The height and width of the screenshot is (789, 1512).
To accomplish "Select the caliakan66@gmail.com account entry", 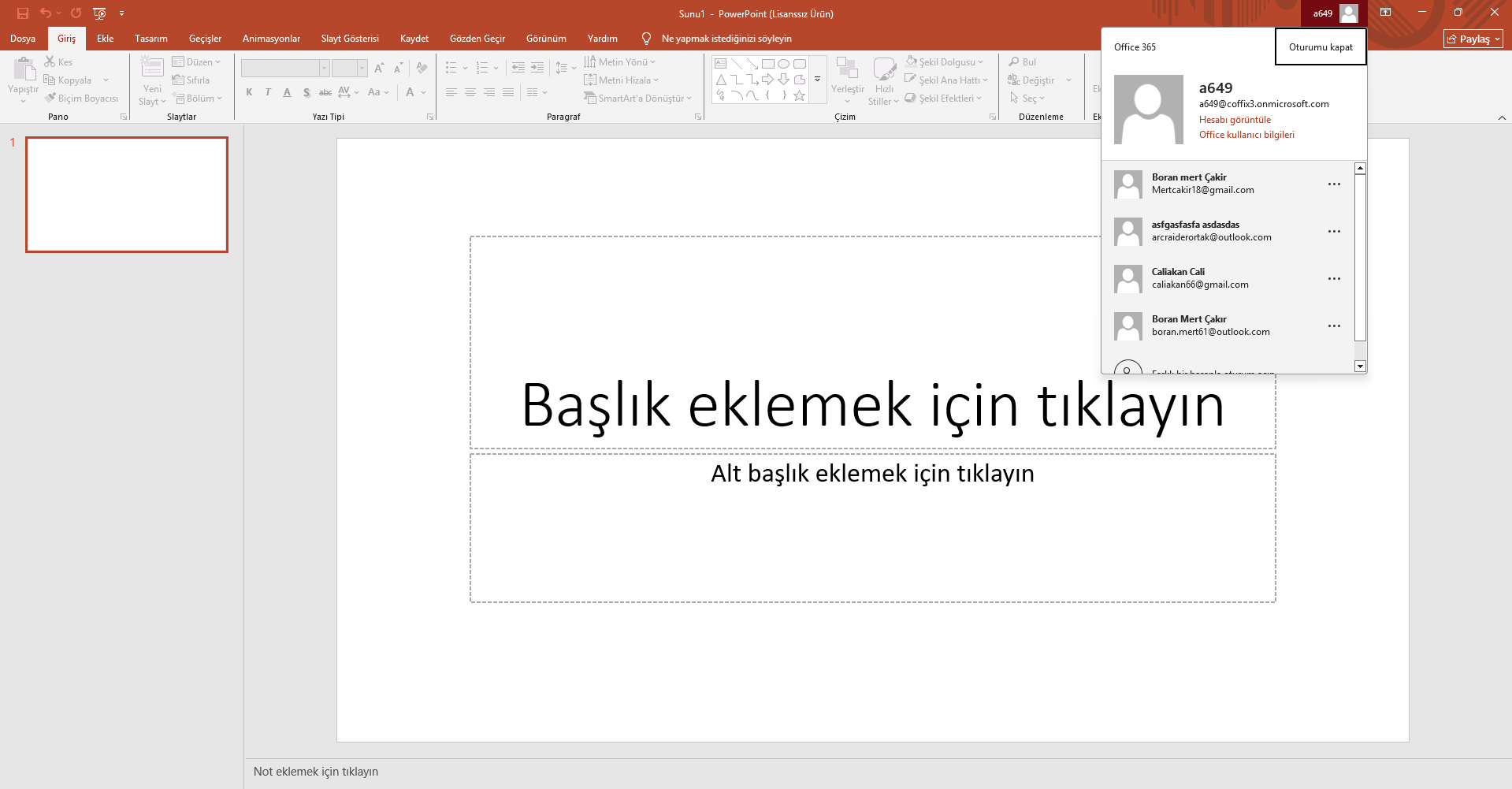I will pyautogui.click(x=1228, y=278).
